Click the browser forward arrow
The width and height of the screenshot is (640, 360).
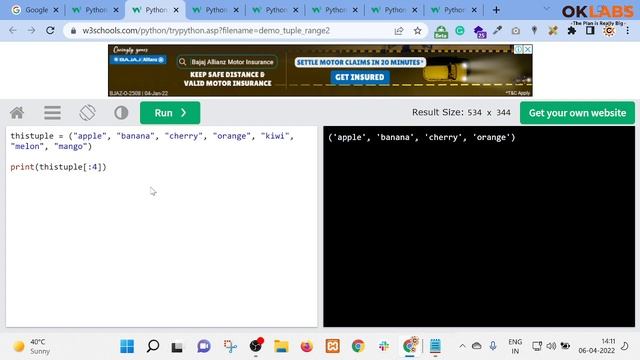[31, 31]
